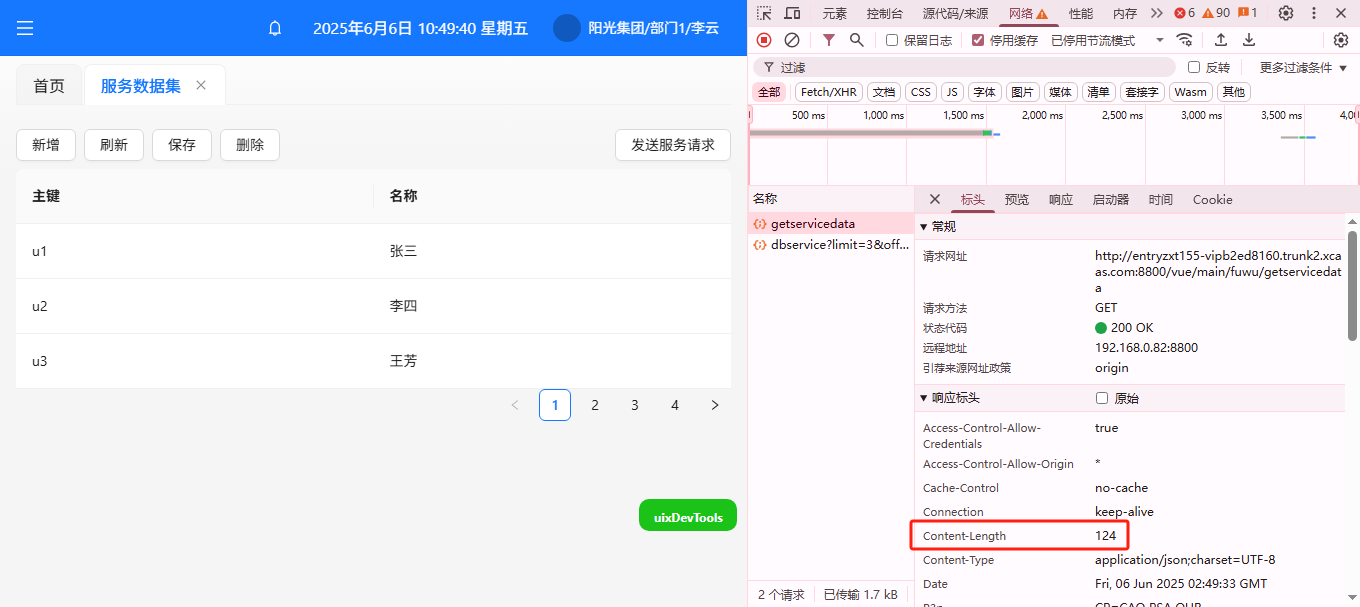Switch to the 元素 DevTools tab

point(834,13)
